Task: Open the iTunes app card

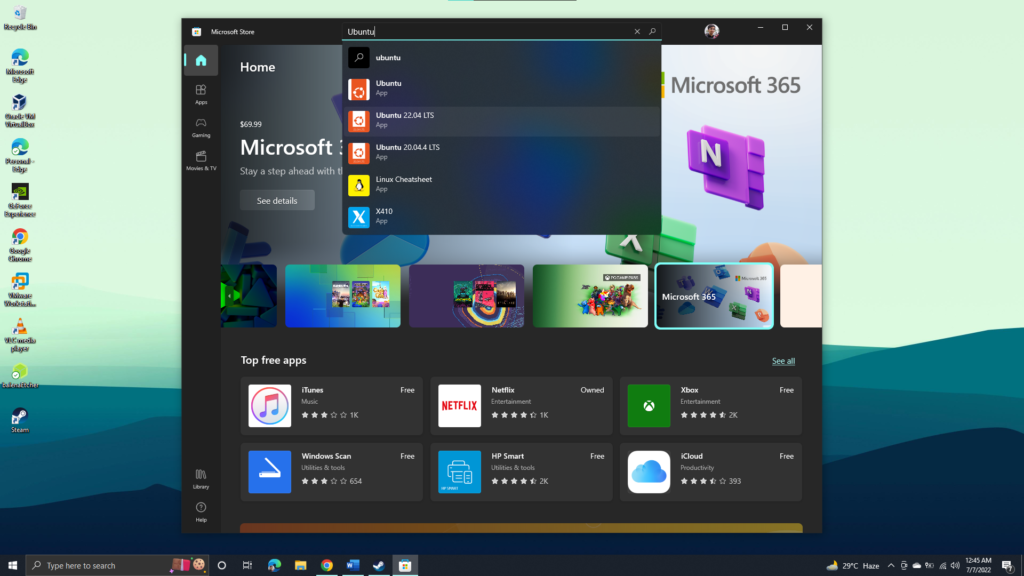Action: pos(331,406)
